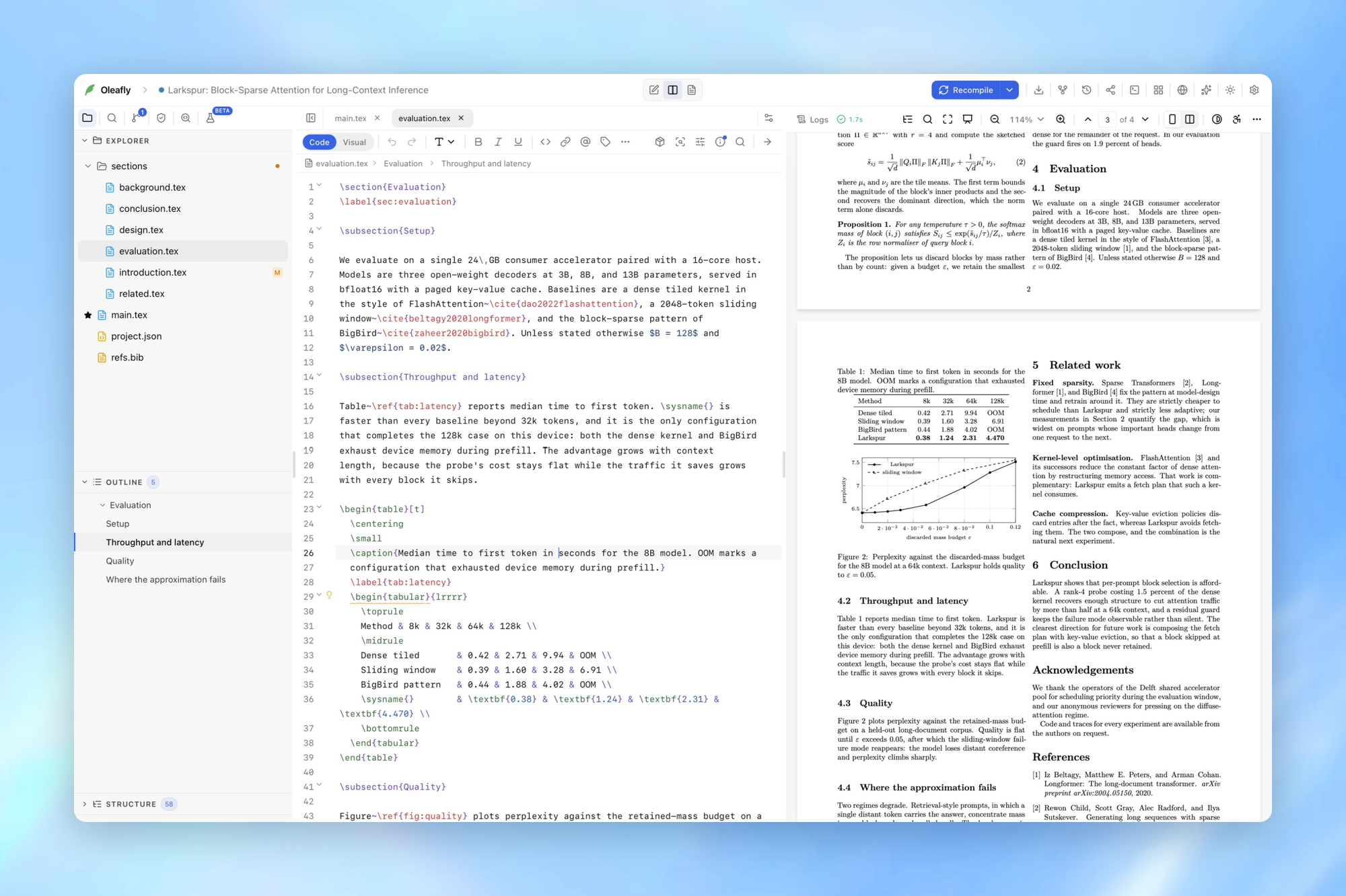This screenshot has width=1346, height=896.
Task: Toggle light theme sun icon
Action: click(1230, 90)
